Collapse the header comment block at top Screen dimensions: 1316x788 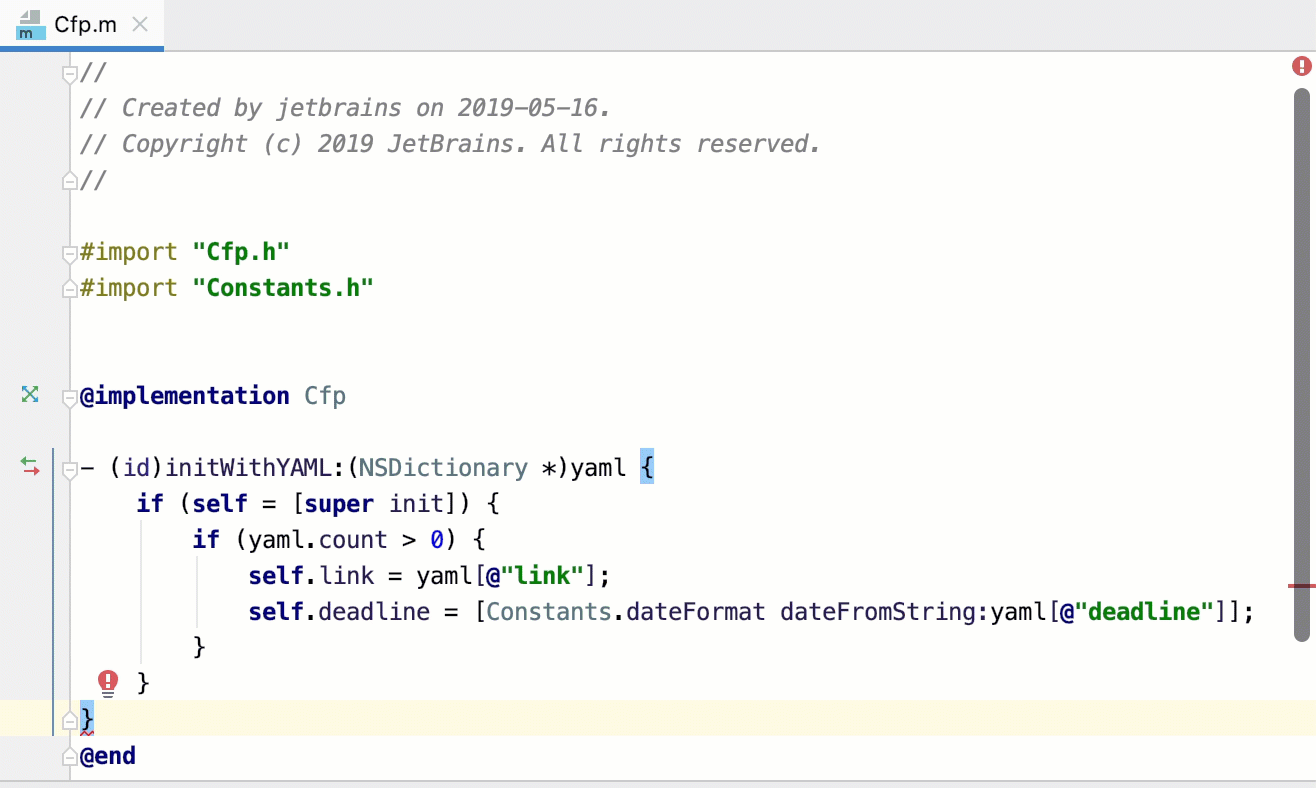pos(70,74)
